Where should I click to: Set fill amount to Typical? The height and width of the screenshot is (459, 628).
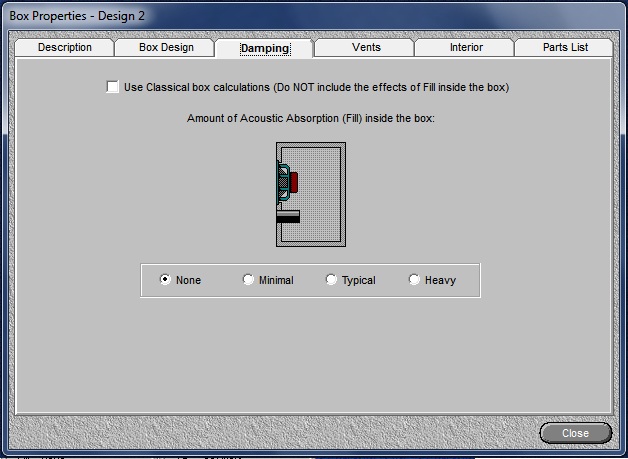tap(332, 280)
